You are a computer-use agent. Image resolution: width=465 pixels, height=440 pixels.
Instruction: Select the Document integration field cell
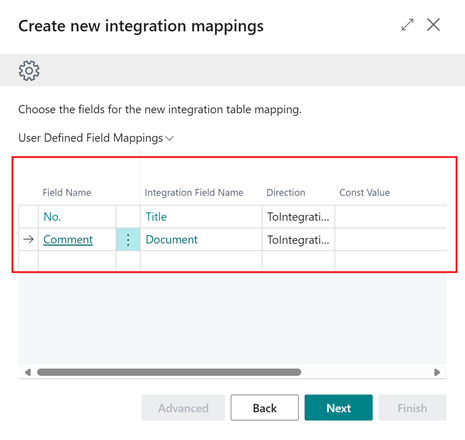(201, 239)
